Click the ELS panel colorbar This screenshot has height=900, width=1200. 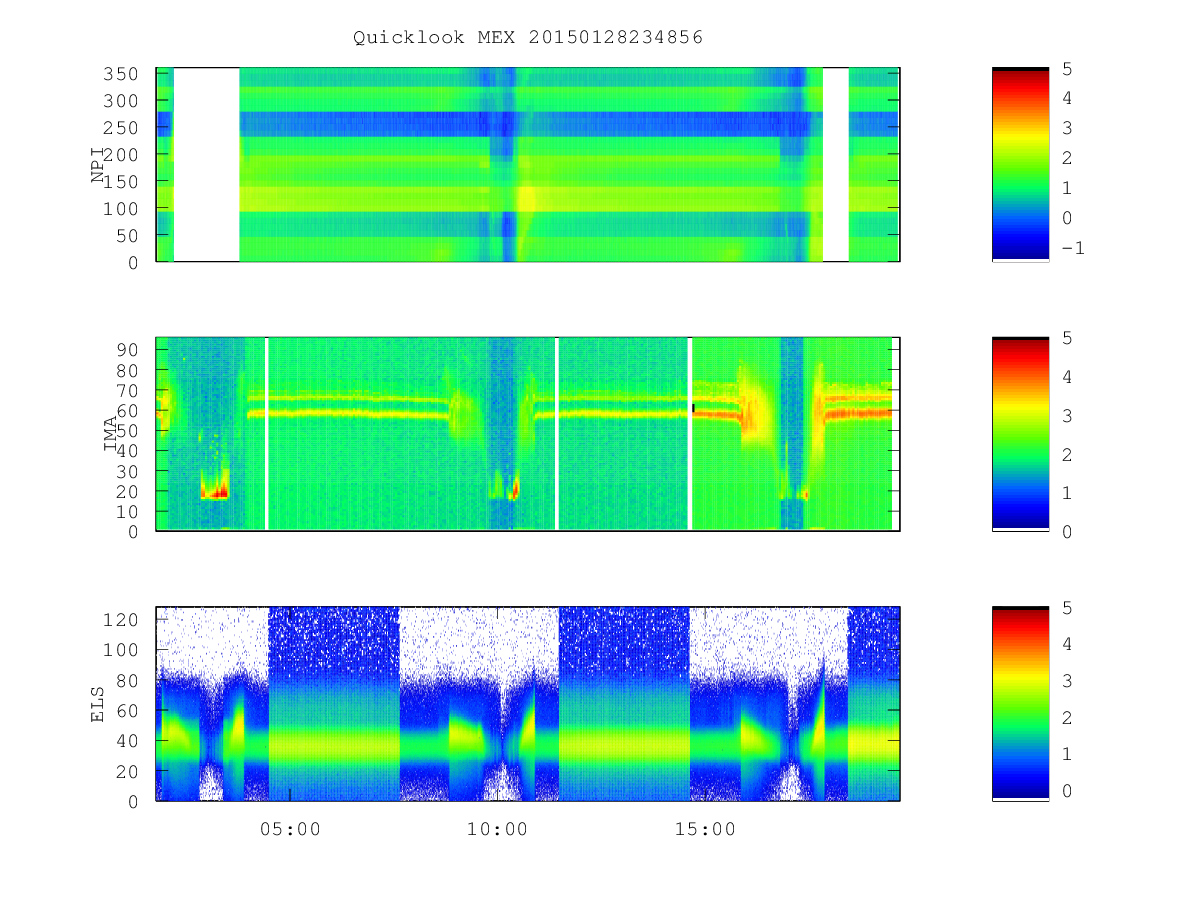[x=1020, y=703]
